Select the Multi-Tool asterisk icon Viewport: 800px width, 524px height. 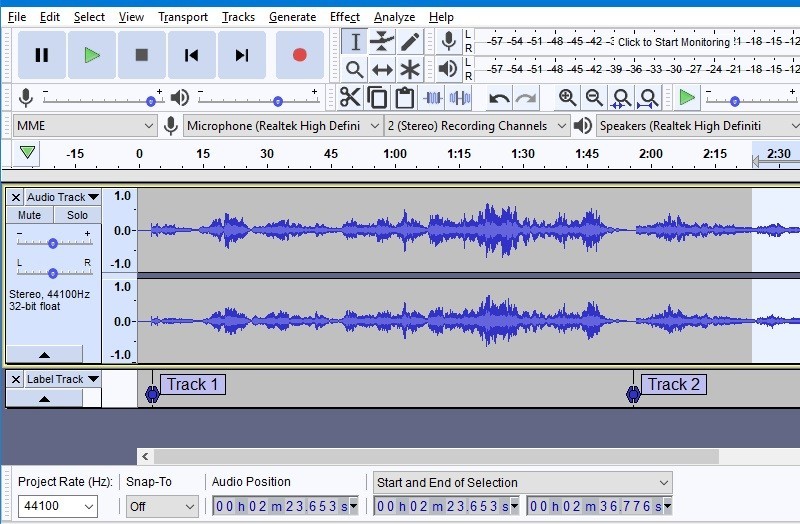point(410,69)
